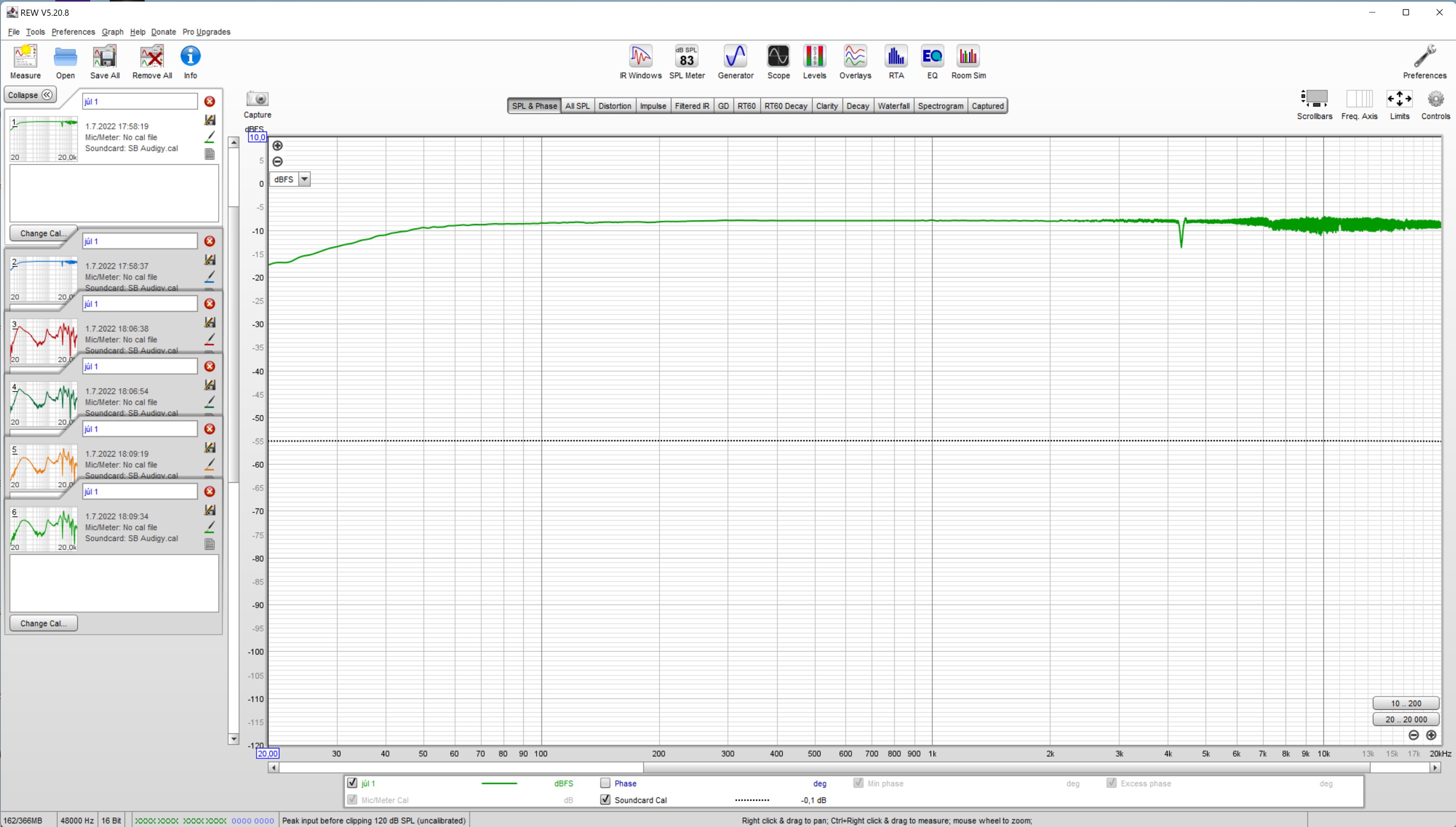Open the dBFS axis unit dropdown
This screenshot has height=827, width=1456.
pyautogui.click(x=304, y=180)
